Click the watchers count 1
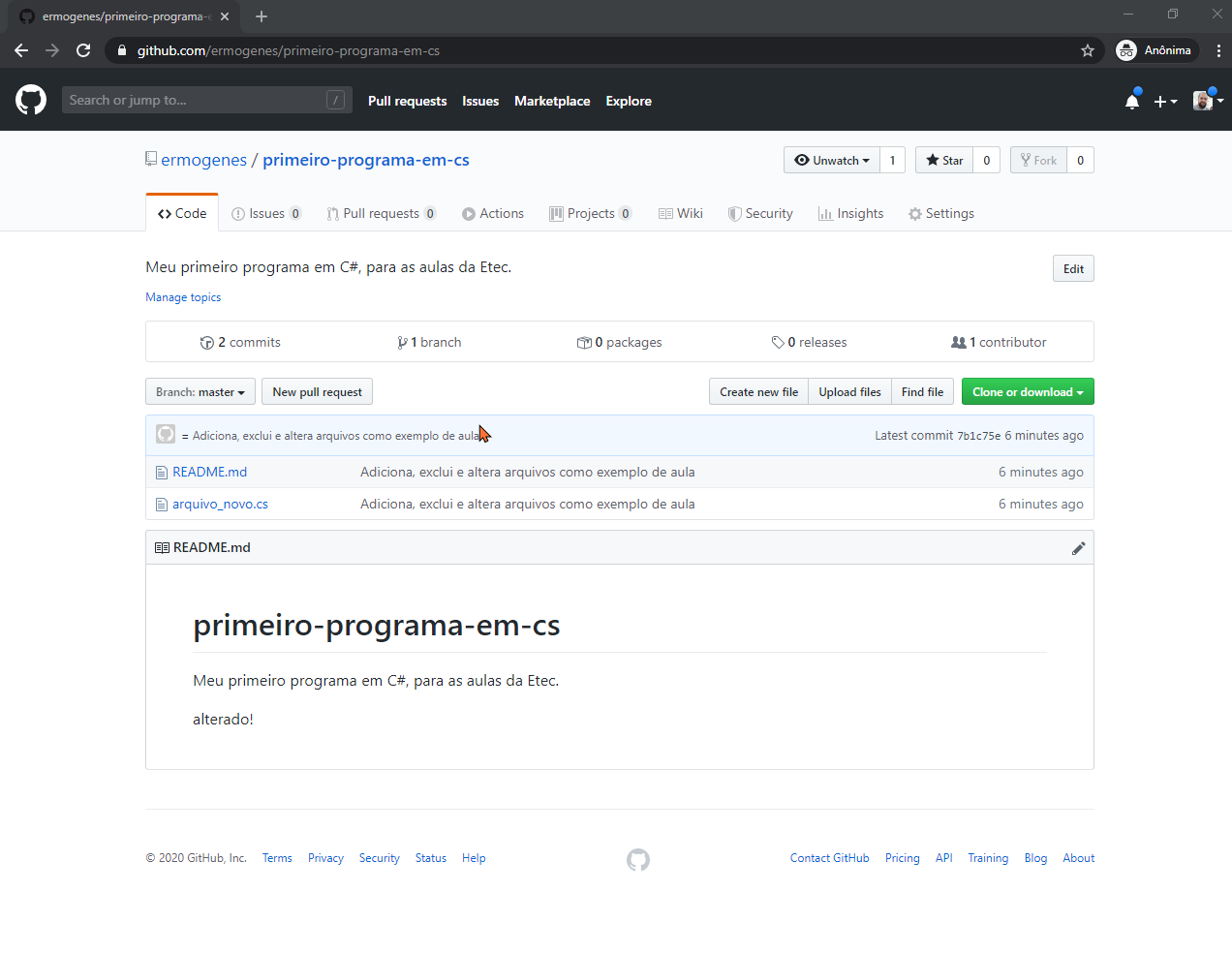1232x953 pixels. click(892, 160)
